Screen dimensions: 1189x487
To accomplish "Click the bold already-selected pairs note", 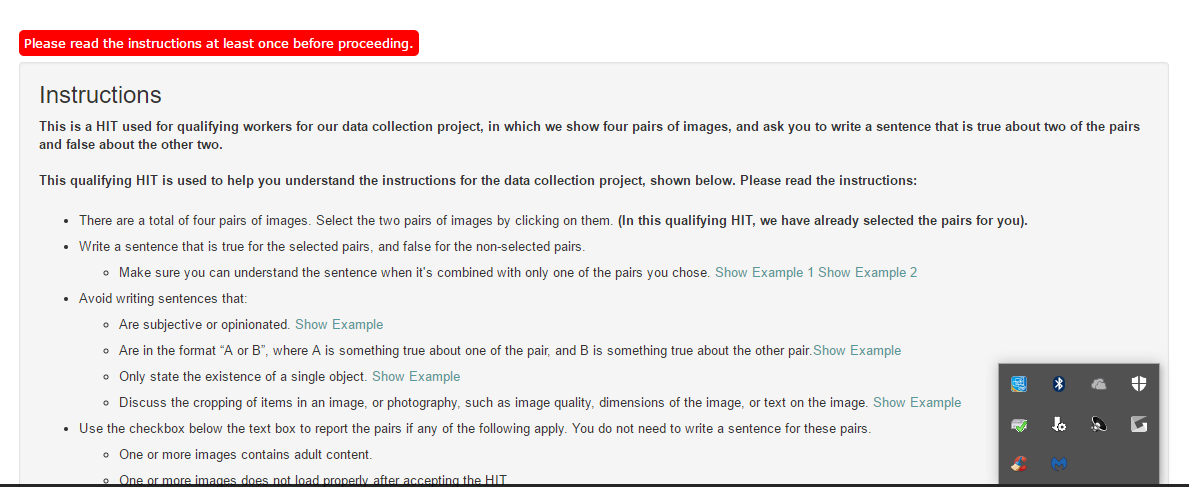I will click(x=823, y=221).
